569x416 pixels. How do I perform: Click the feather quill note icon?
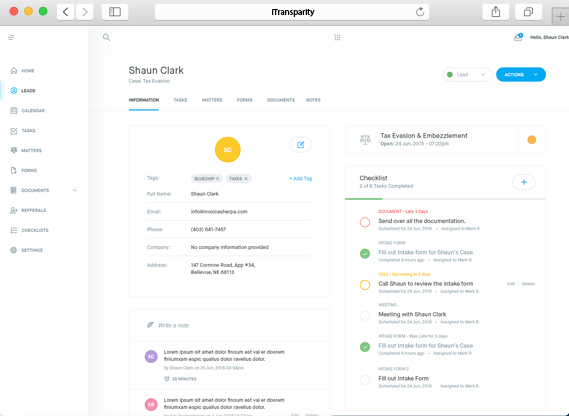(150, 325)
